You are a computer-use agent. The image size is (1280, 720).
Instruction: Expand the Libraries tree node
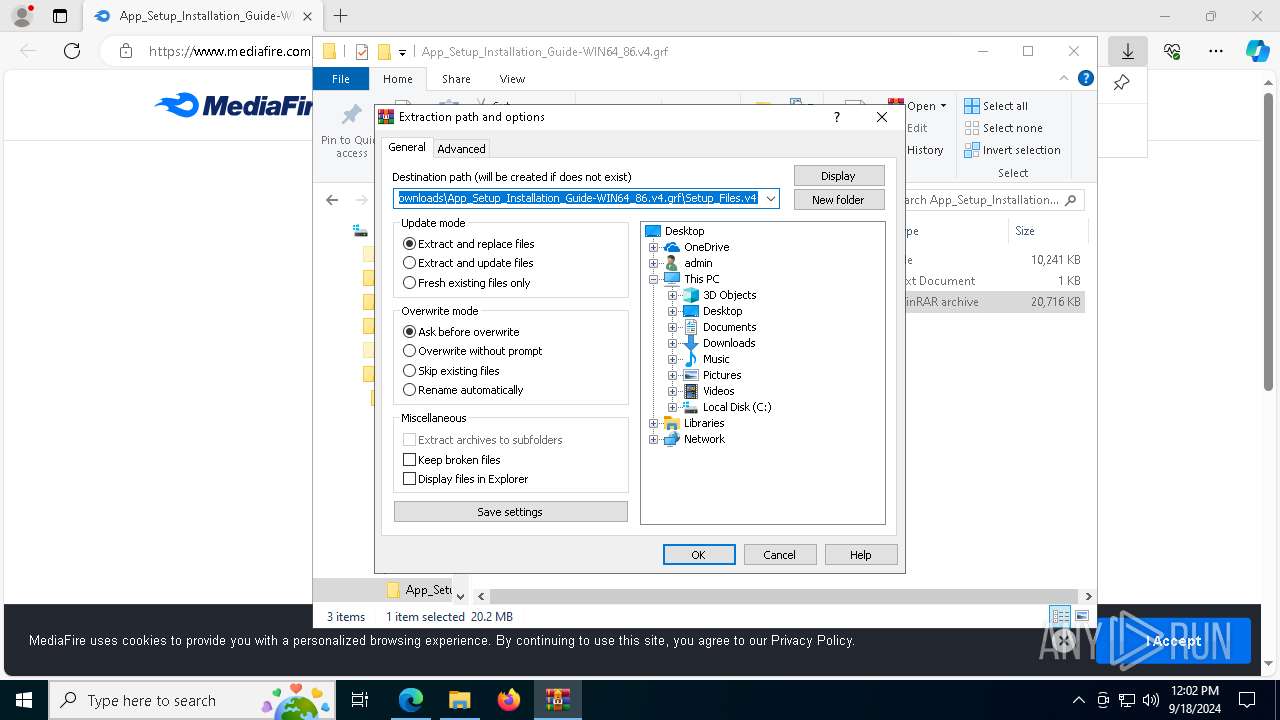click(654, 423)
